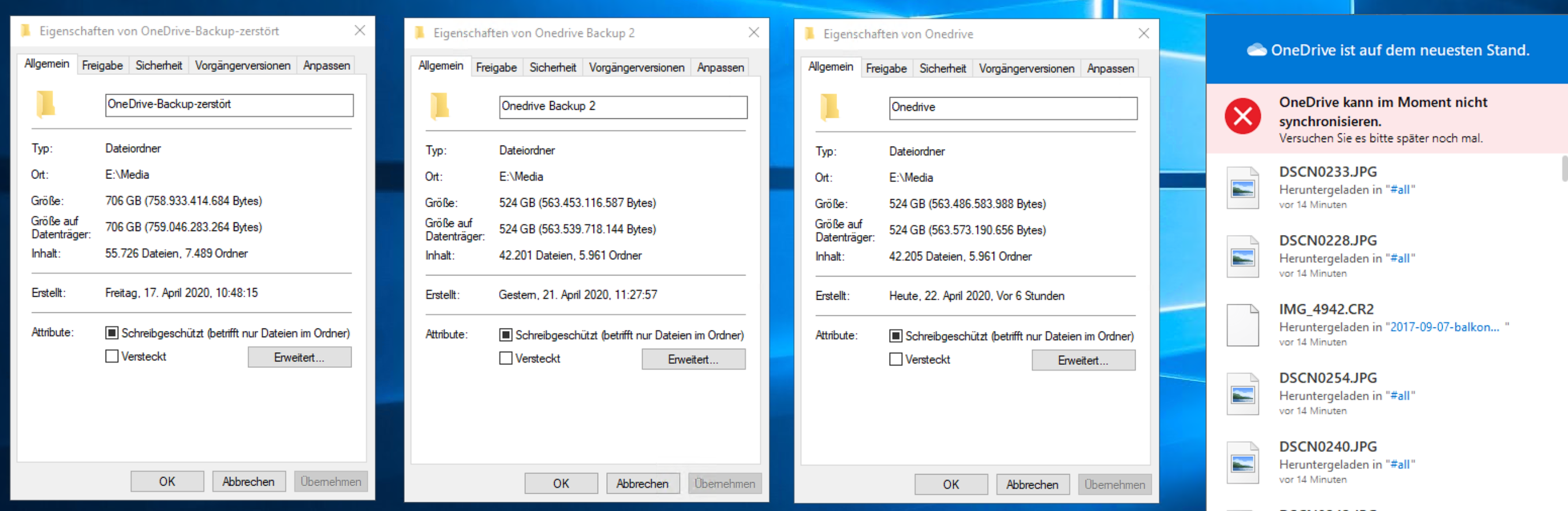Click Erweitert button in Onedrive Backup 2 window

coord(693,359)
